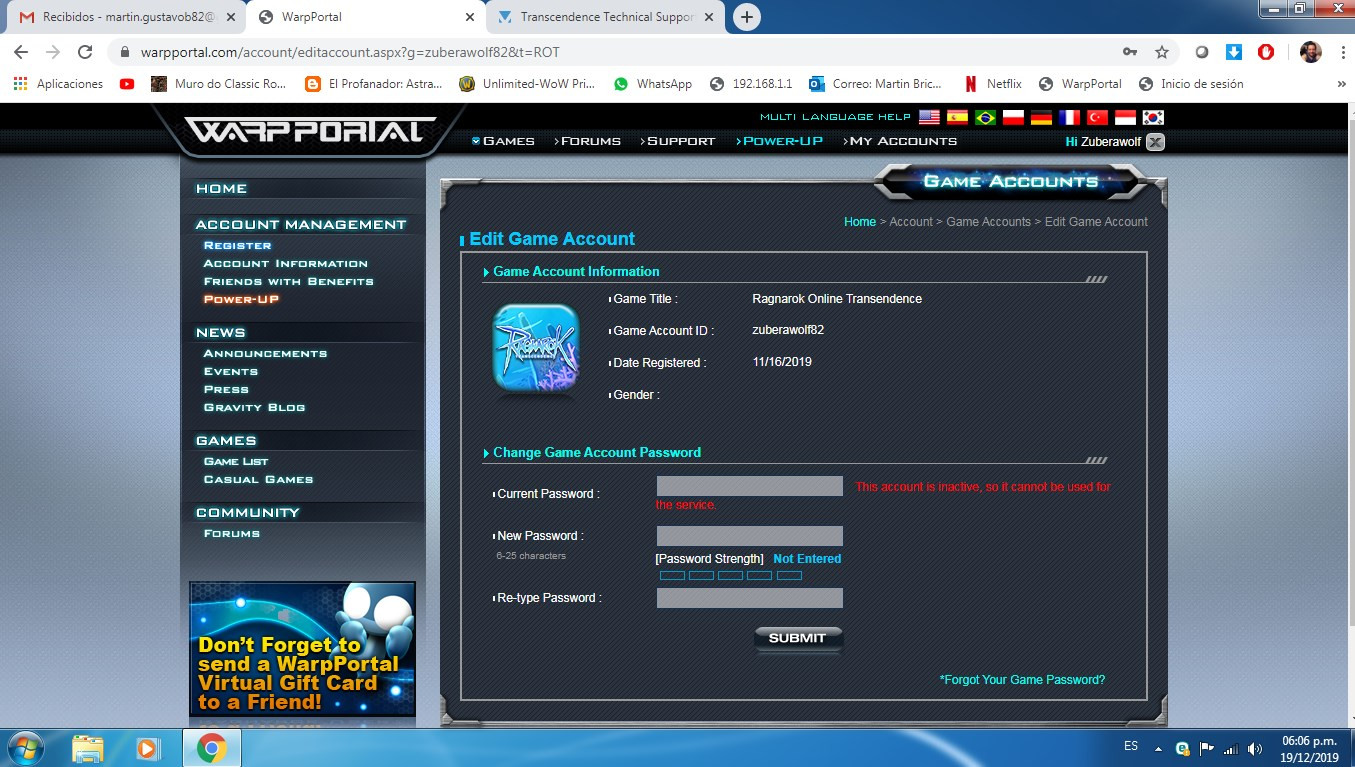Image resolution: width=1355 pixels, height=767 pixels.
Task: Go to Home in sidebar
Action: coord(221,188)
